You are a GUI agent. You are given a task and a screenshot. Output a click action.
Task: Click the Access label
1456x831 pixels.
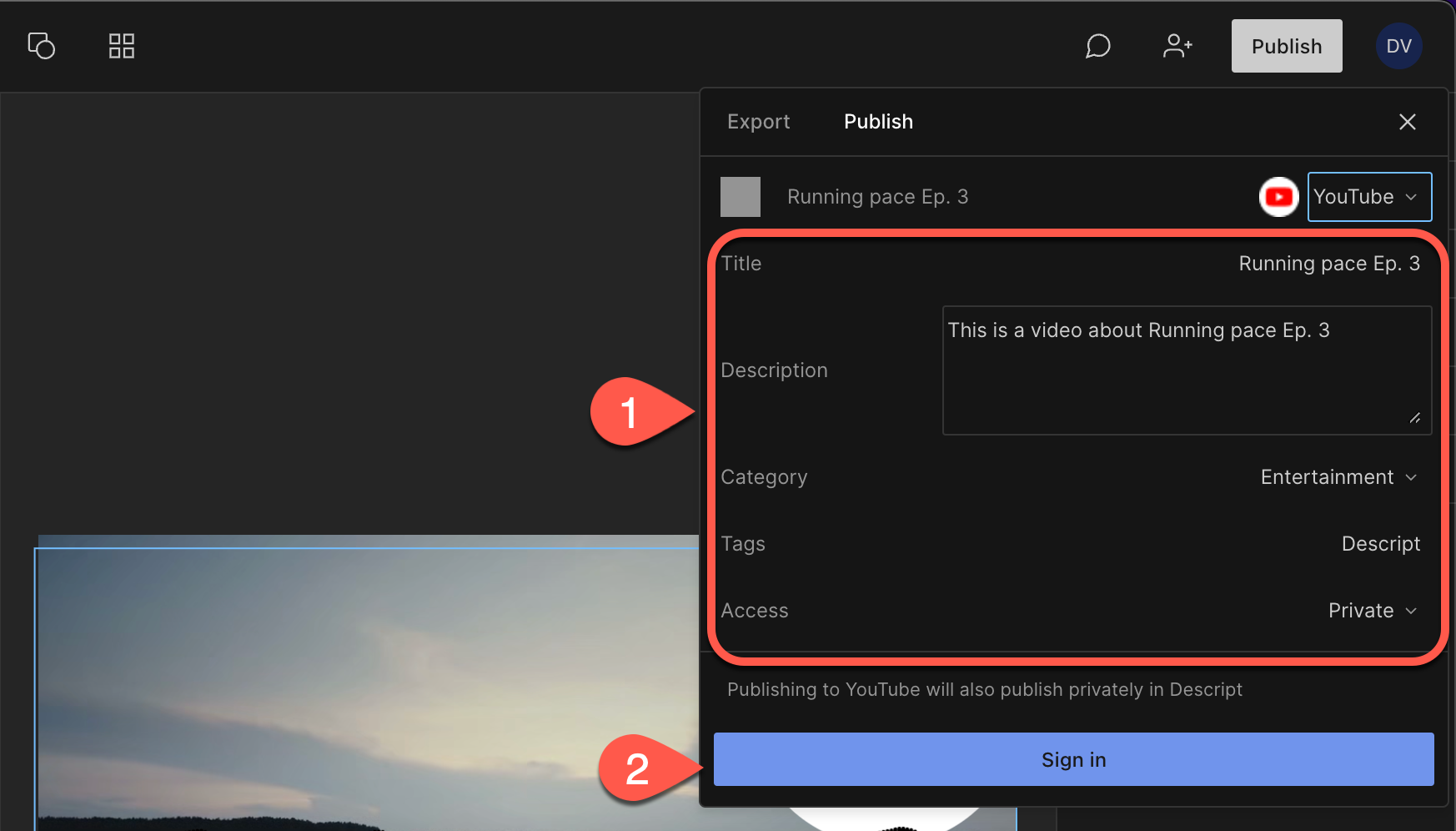[754, 611]
